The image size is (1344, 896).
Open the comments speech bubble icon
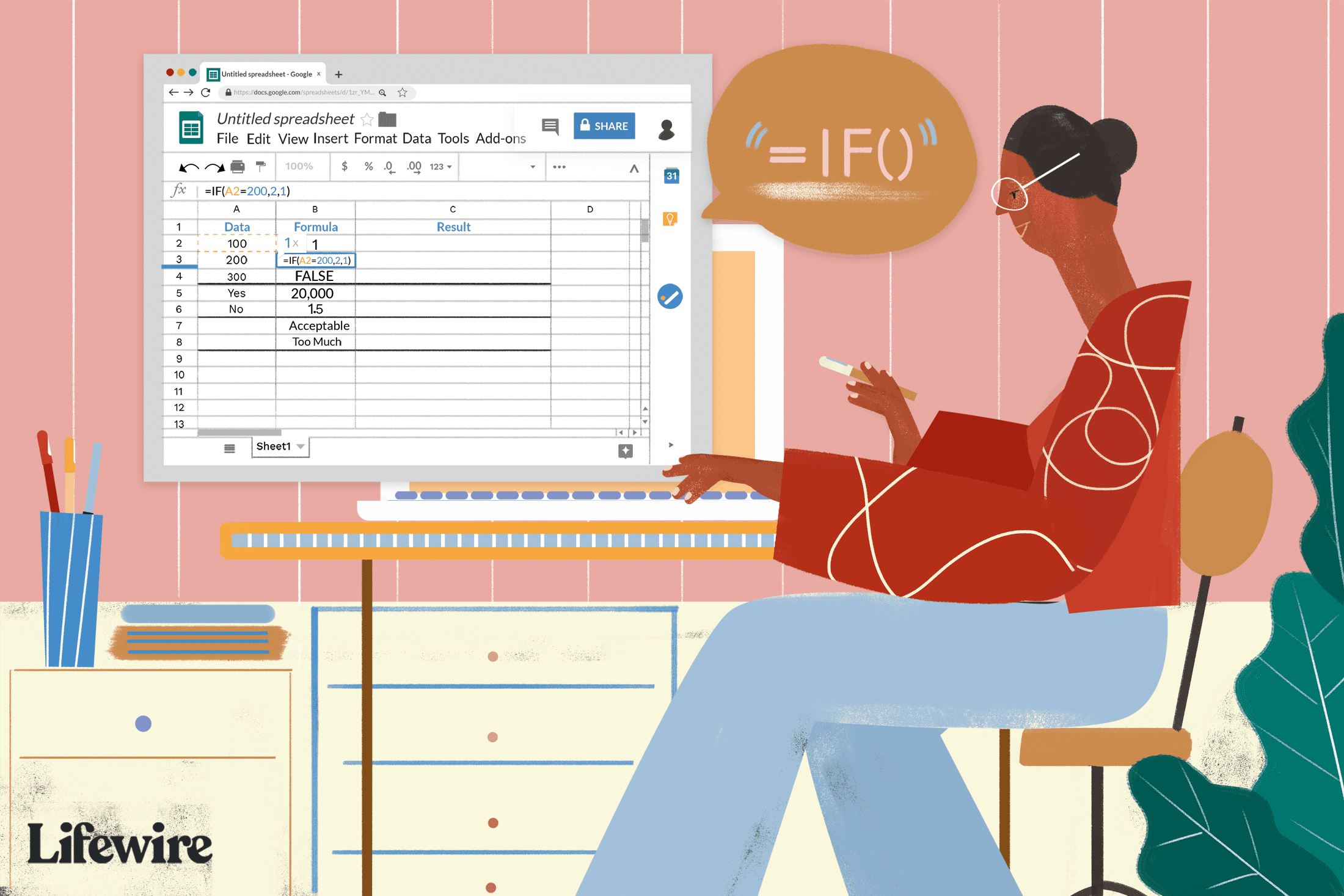pyautogui.click(x=550, y=126)
